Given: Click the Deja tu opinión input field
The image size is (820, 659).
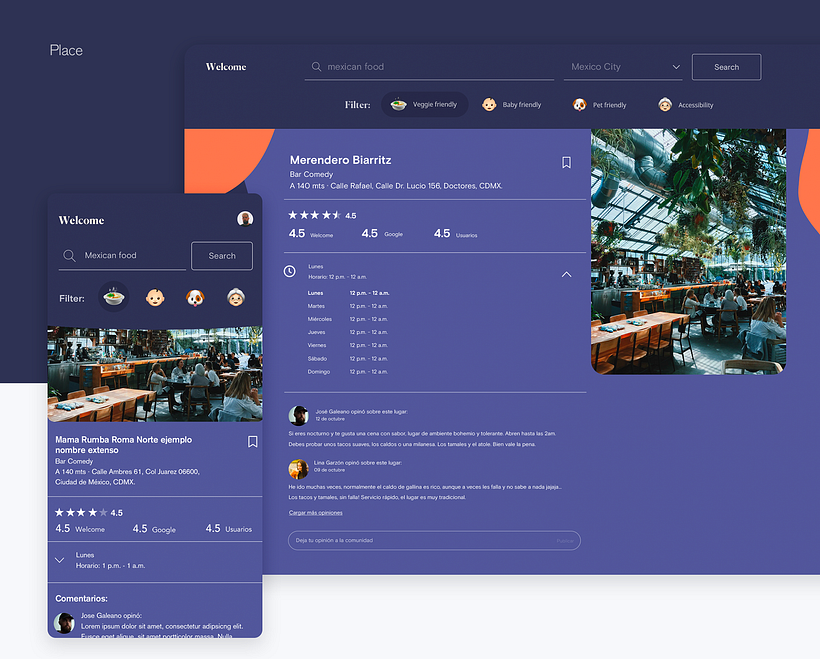Looking at the screenshot, I should click(434, 540).
